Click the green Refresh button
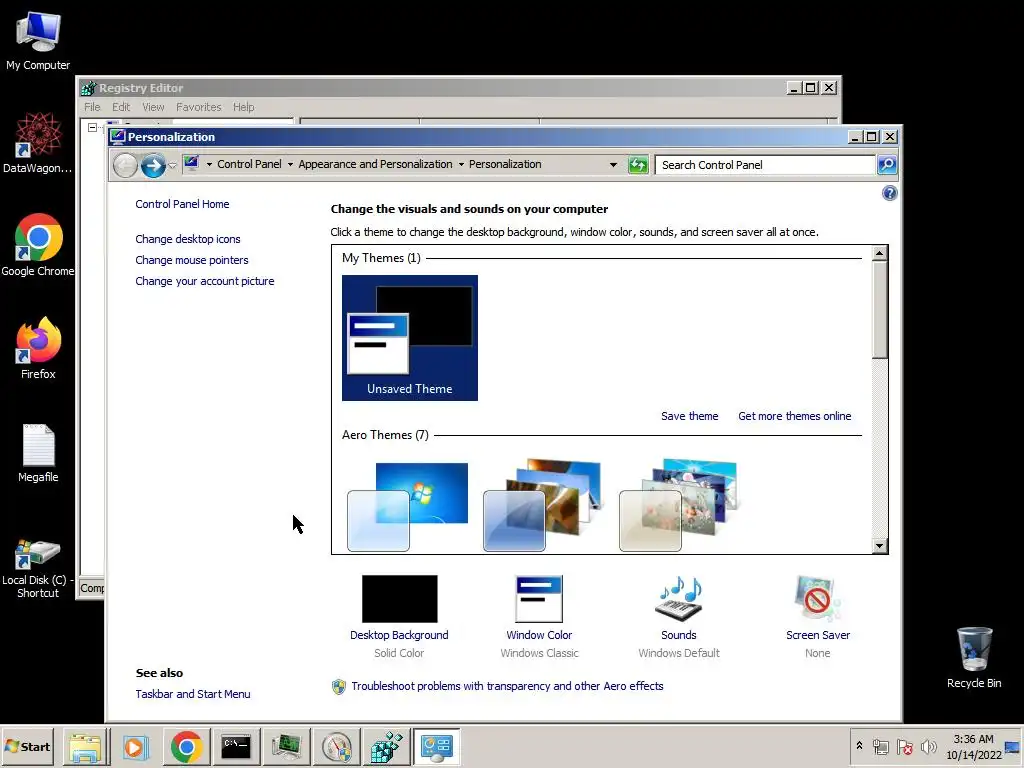The height and width of the screenshot is (768, 1024). [x=638, y=165]
